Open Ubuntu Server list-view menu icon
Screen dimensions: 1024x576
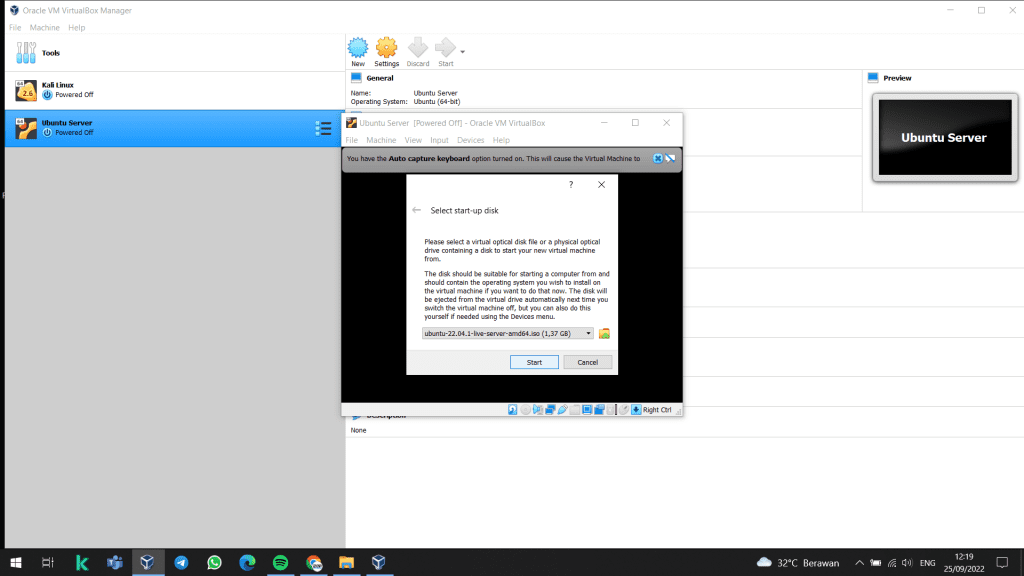coord(323,128)
